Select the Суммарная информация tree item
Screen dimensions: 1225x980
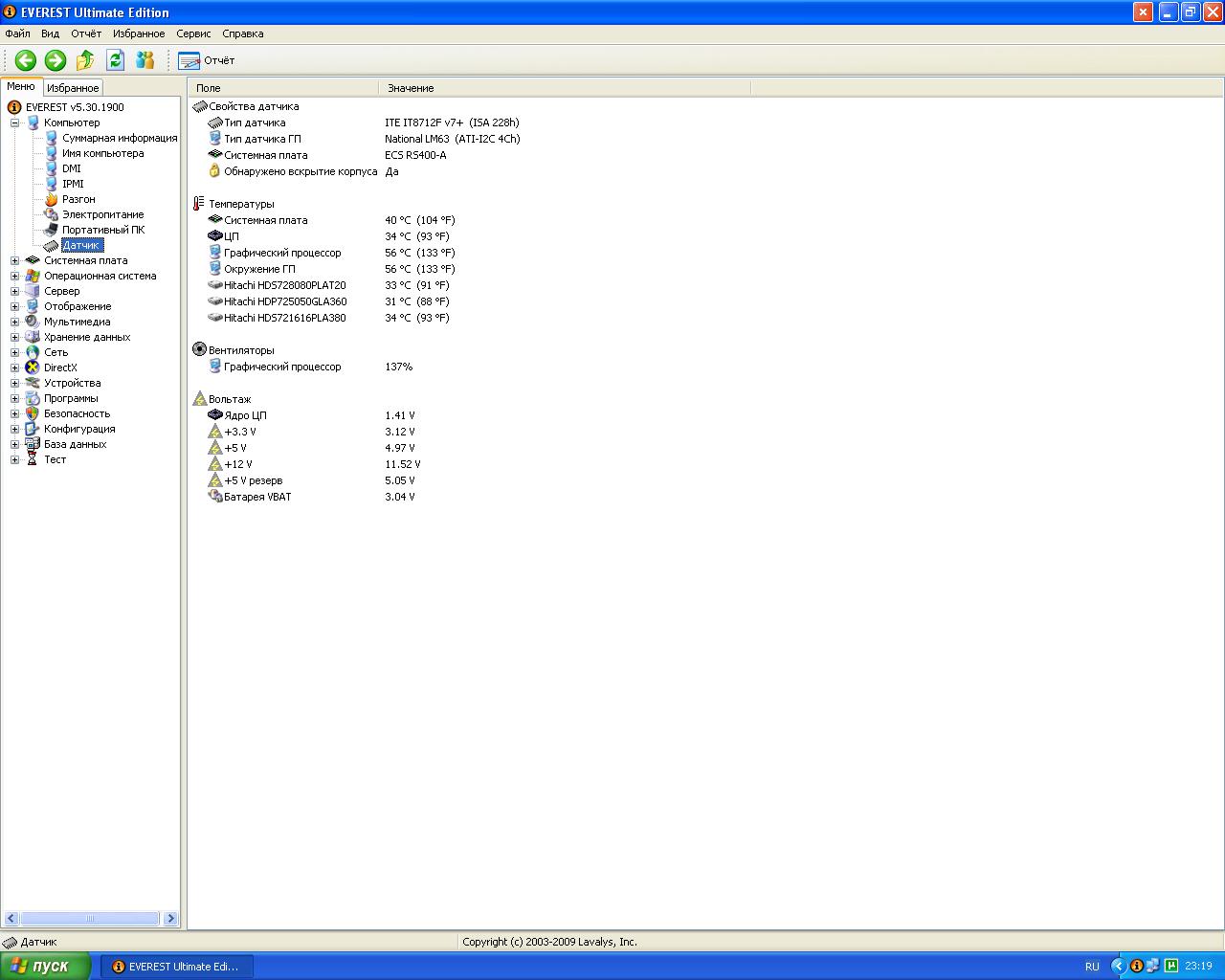119,138
